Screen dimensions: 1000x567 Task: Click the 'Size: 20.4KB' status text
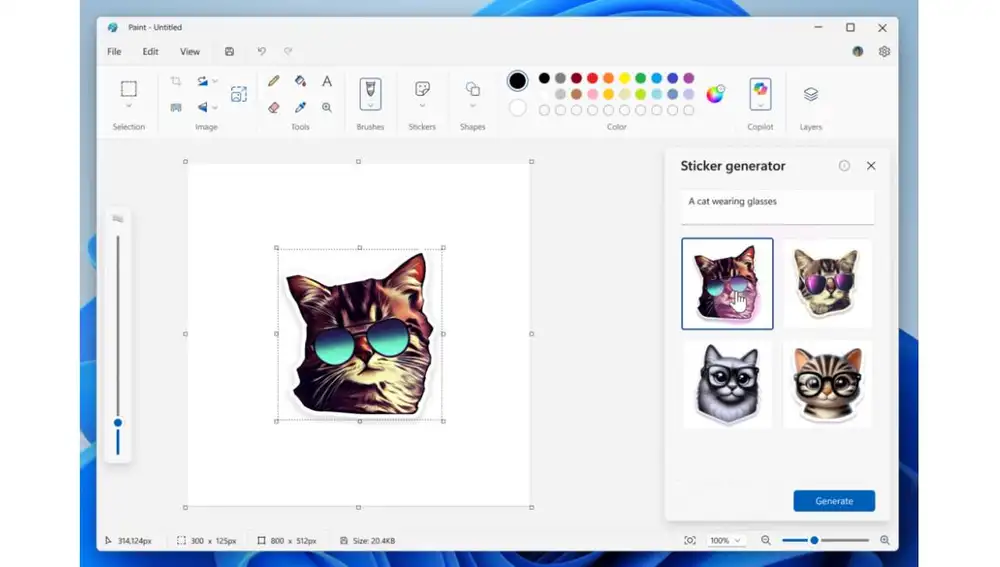click(x=374, y=541)
